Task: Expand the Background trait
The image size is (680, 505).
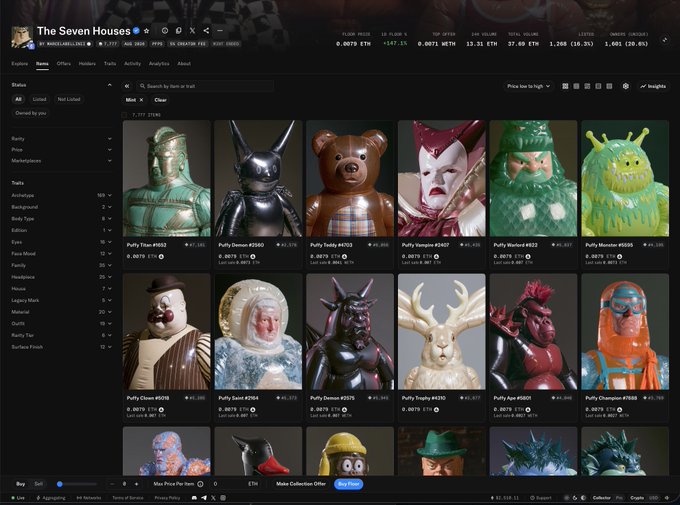Action: click(61, 207)
